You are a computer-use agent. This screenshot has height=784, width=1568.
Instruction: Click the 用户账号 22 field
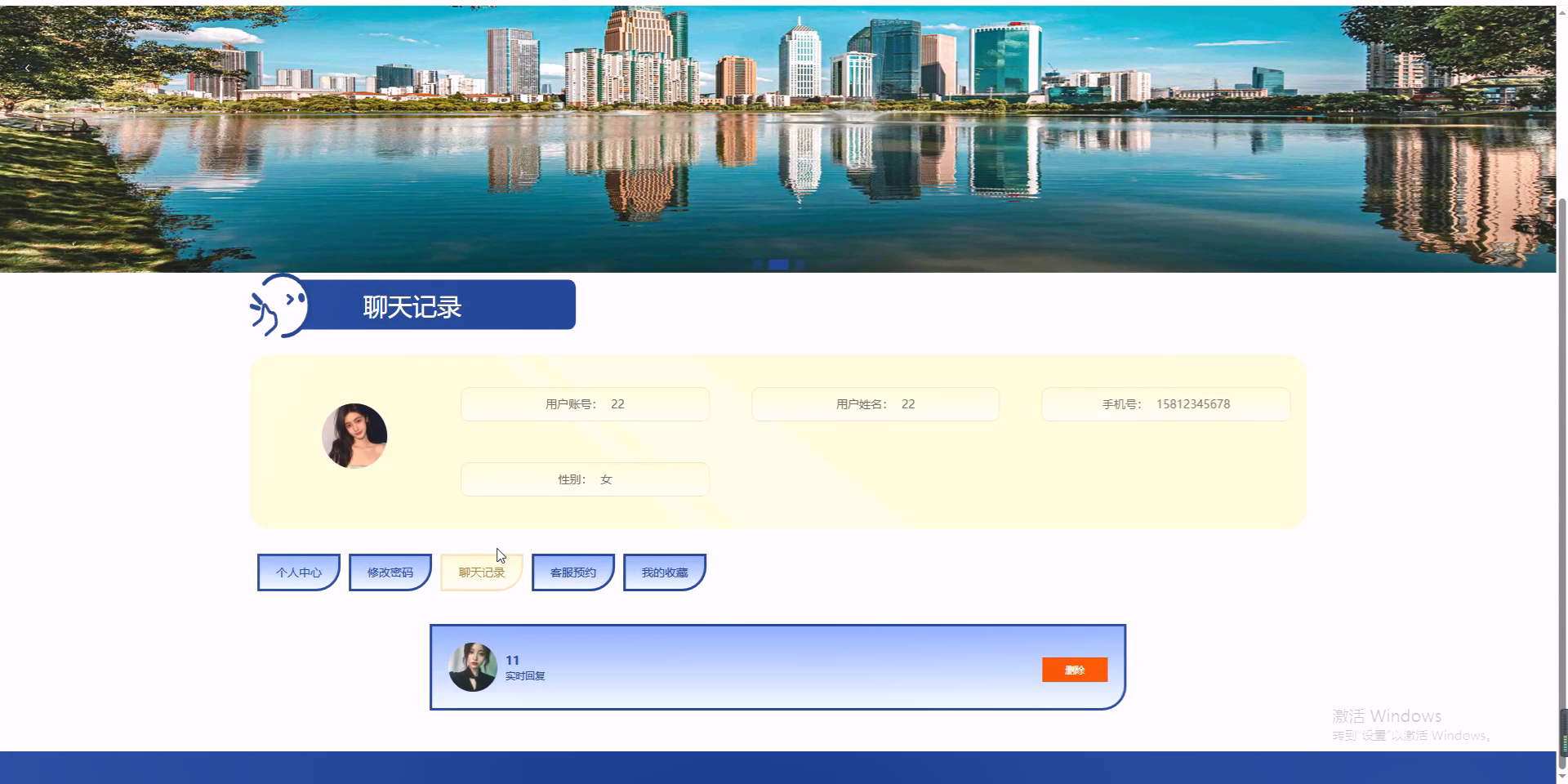pyautogui.click(x=585, y=404)
